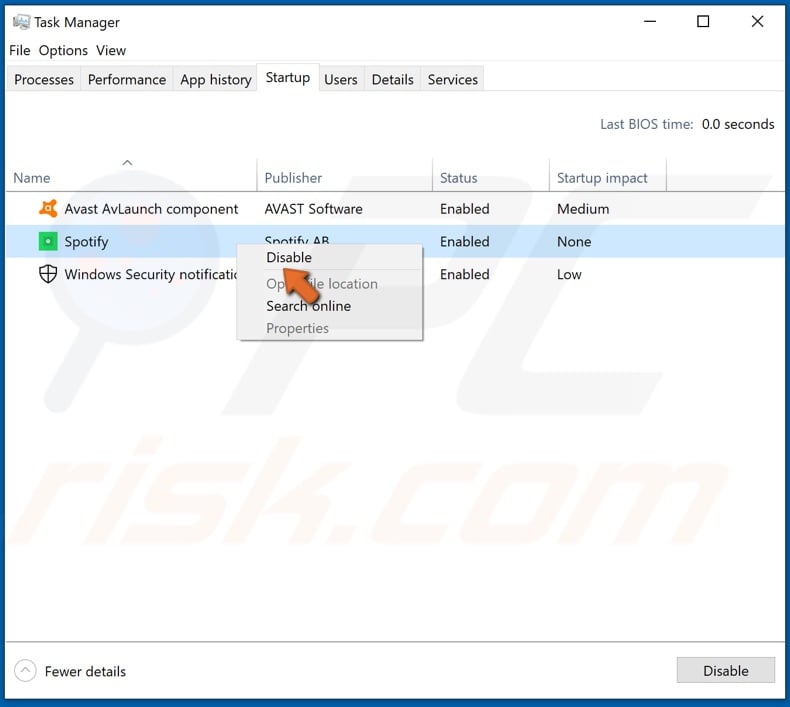The height and width of the screenshot is (707, 790).
Task: Click the Low startup impact value
Action: coord(569,274)
